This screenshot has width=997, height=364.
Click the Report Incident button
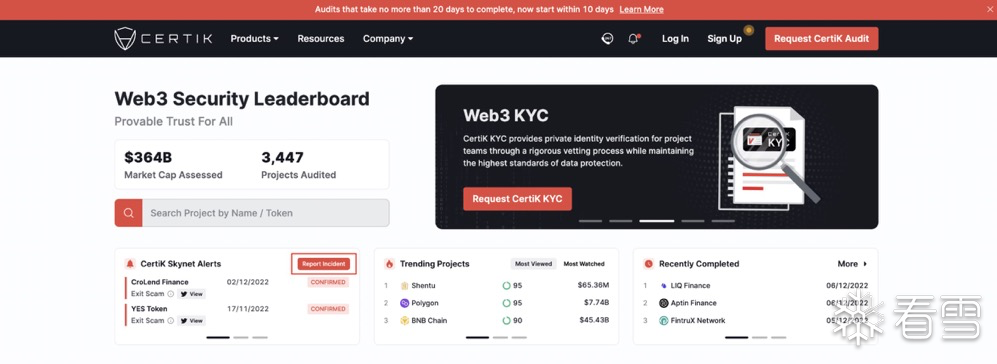pos(324,263)
